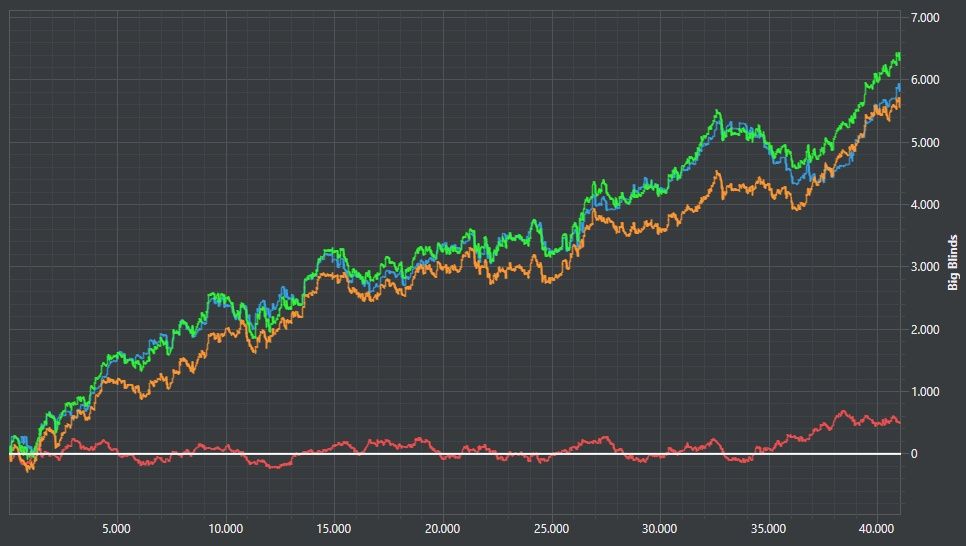Click the 7.000 label on the vertical axis
Screen dimensions: 966x546
coord(925,18)
